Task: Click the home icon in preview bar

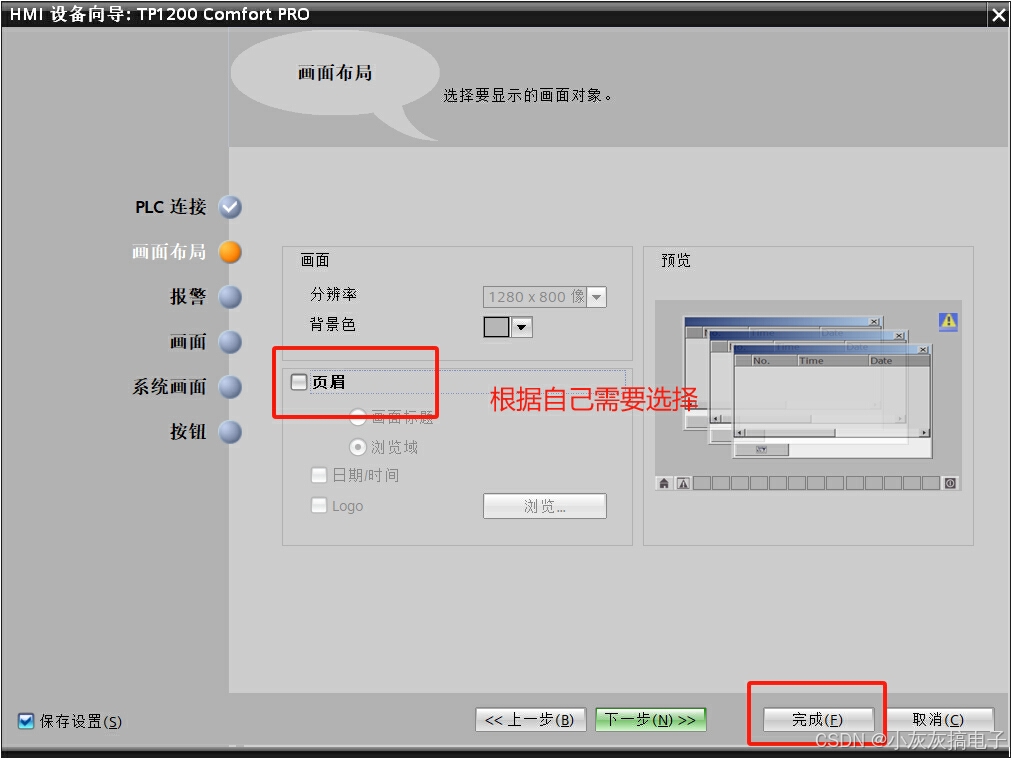Action: [663, 483]
